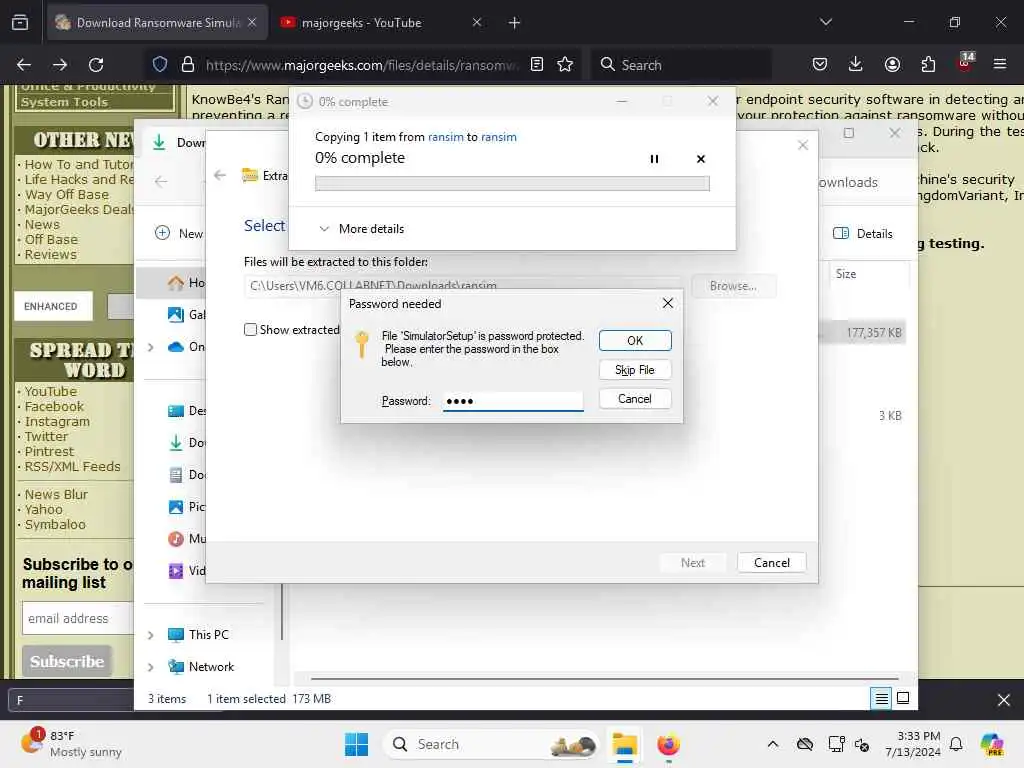Image resolution: width=1024 pixels, height=768 pixels.
Task: Go forward in Firefox
Action: (x=60, y=65)
